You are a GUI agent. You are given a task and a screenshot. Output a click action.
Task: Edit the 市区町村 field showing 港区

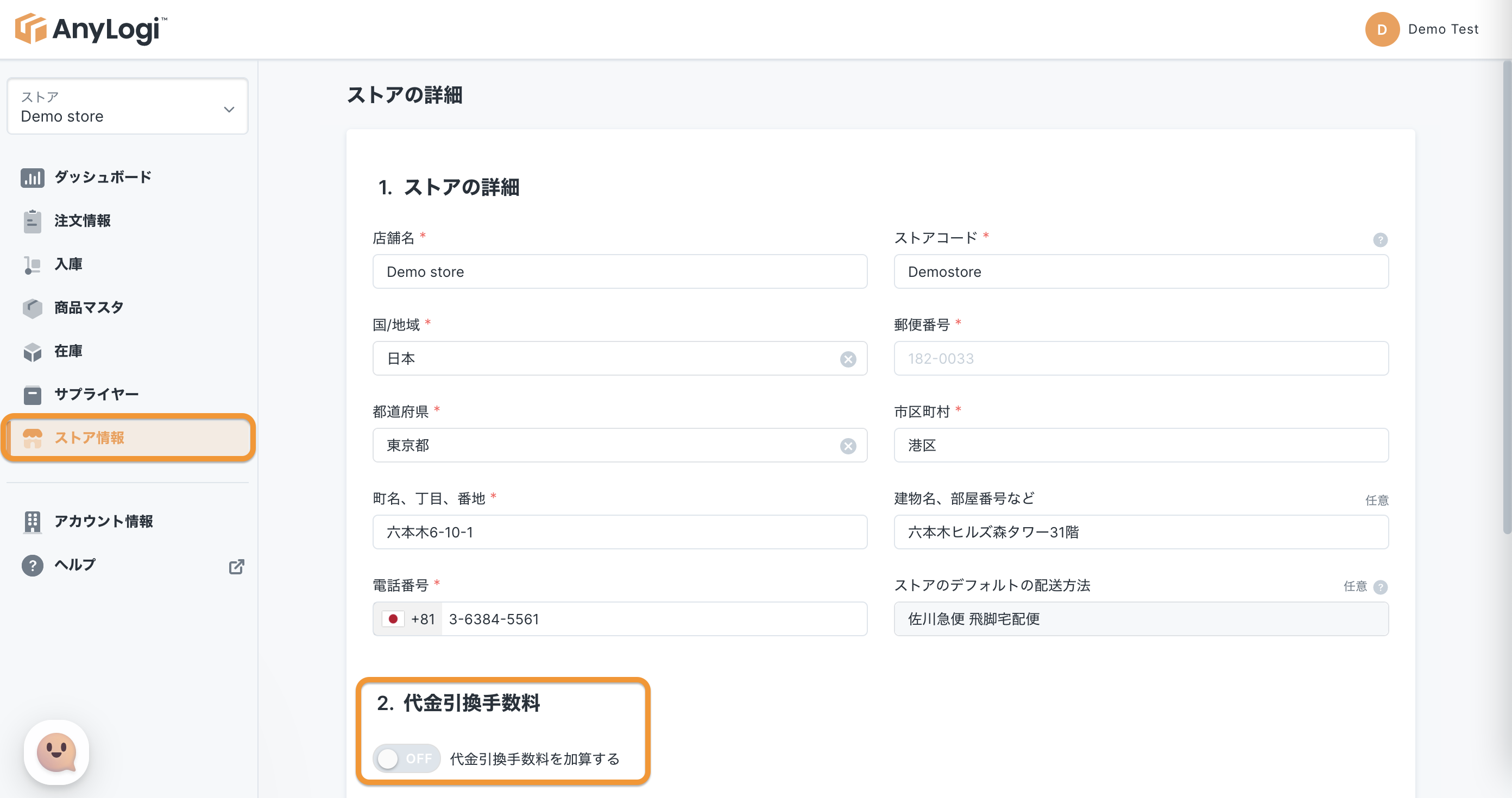[1141, 445]
